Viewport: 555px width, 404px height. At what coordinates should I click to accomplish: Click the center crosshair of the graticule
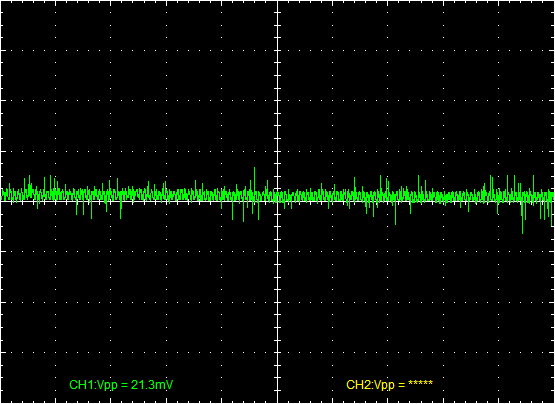[278, 201]
